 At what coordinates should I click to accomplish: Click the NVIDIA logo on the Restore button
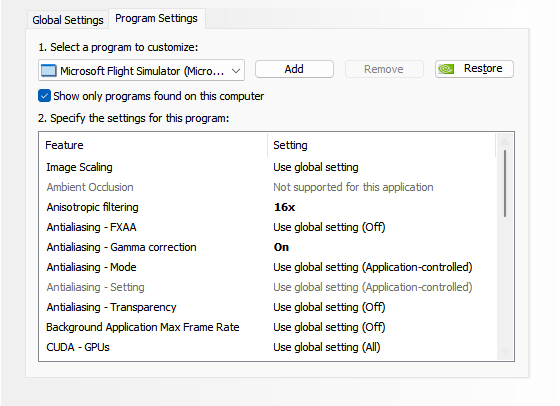click(446, 69)
